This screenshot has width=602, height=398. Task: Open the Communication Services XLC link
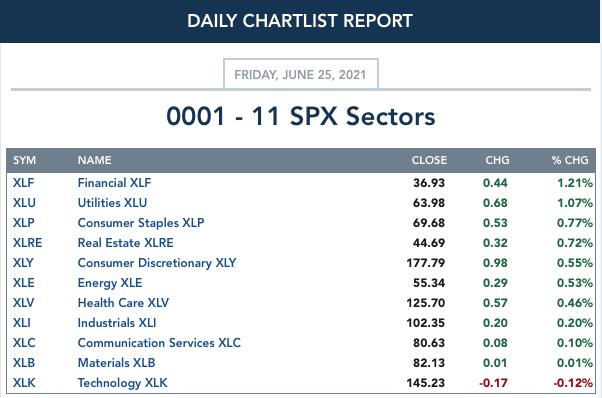tap(159, 343)
